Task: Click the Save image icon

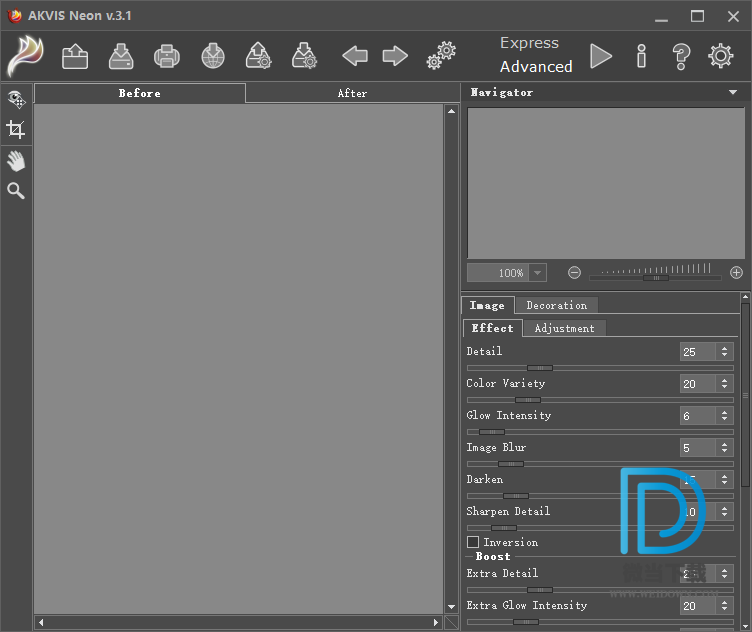Action: point(121,56)
